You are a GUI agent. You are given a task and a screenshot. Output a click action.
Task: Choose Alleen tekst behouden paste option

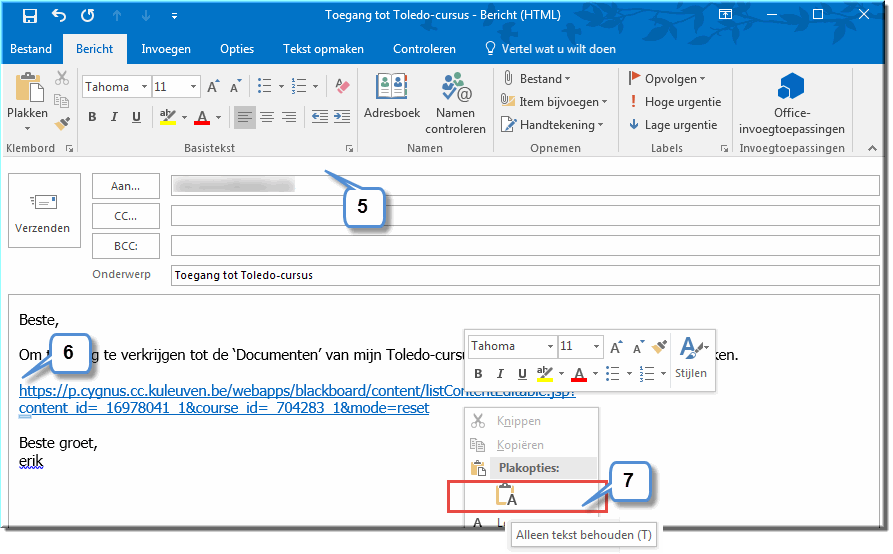click(x=505, y=495)
